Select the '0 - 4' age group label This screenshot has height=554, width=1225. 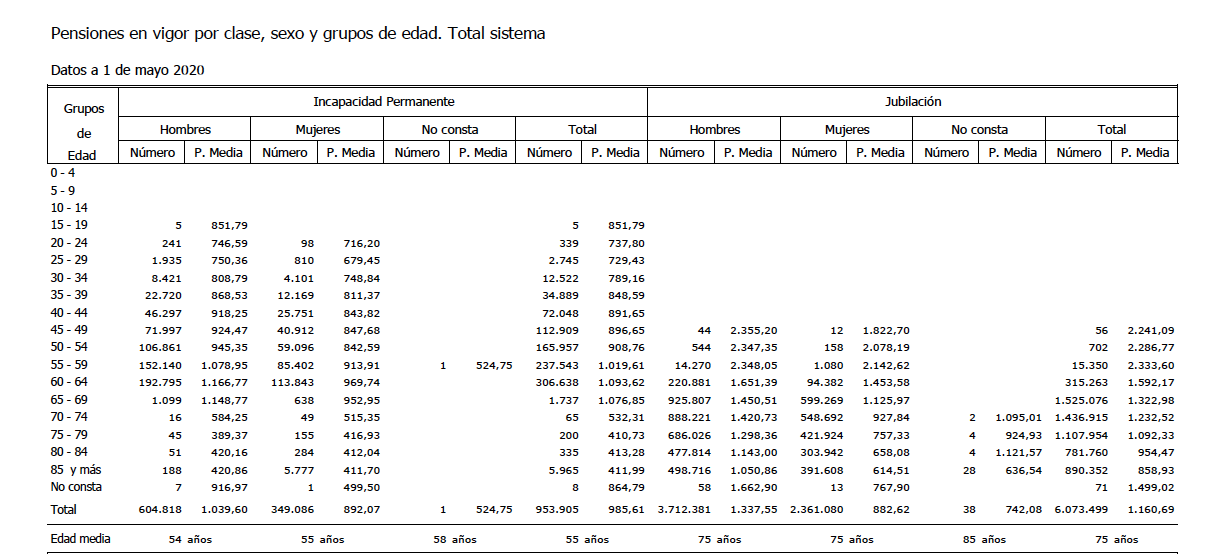pyautogui.click(x=63, y=173)
